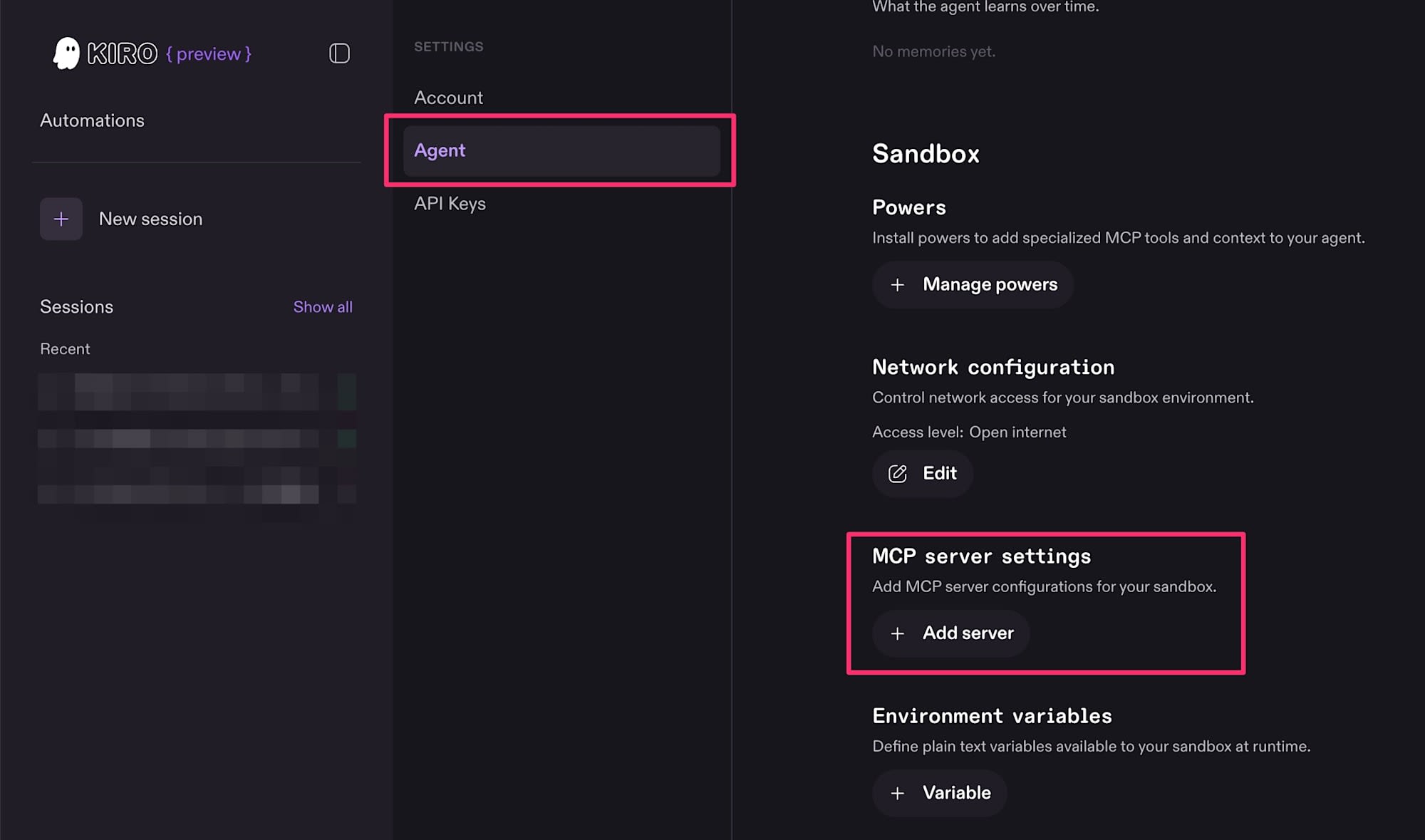This screenshot has width=1425, height=840.
Task: Add an MCP server
Action: 951,633
